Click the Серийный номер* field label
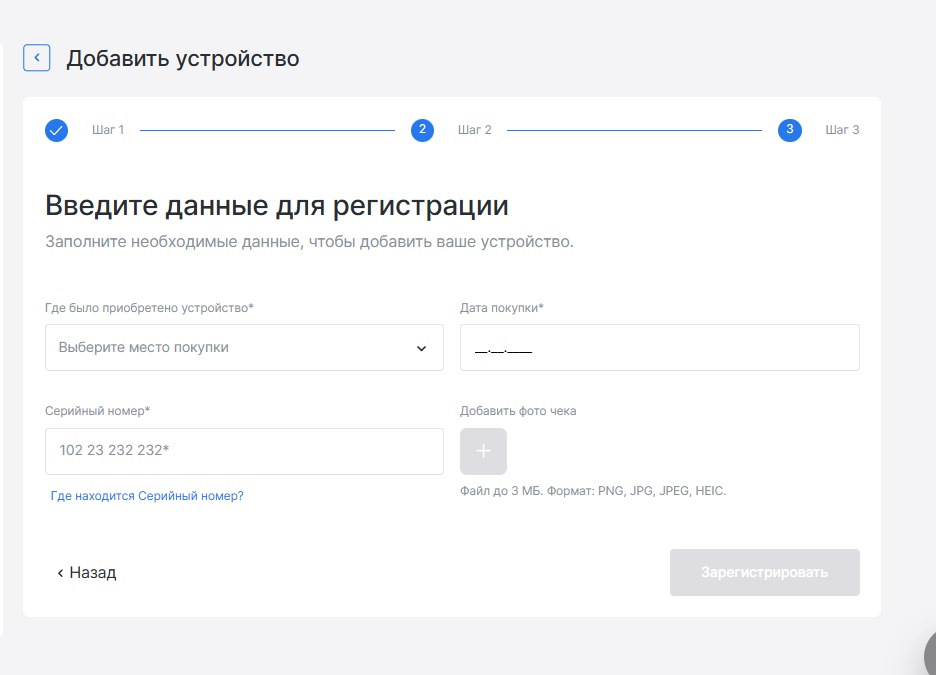The height and width of the screenshot is (675, 936). [x=97, y=411]
